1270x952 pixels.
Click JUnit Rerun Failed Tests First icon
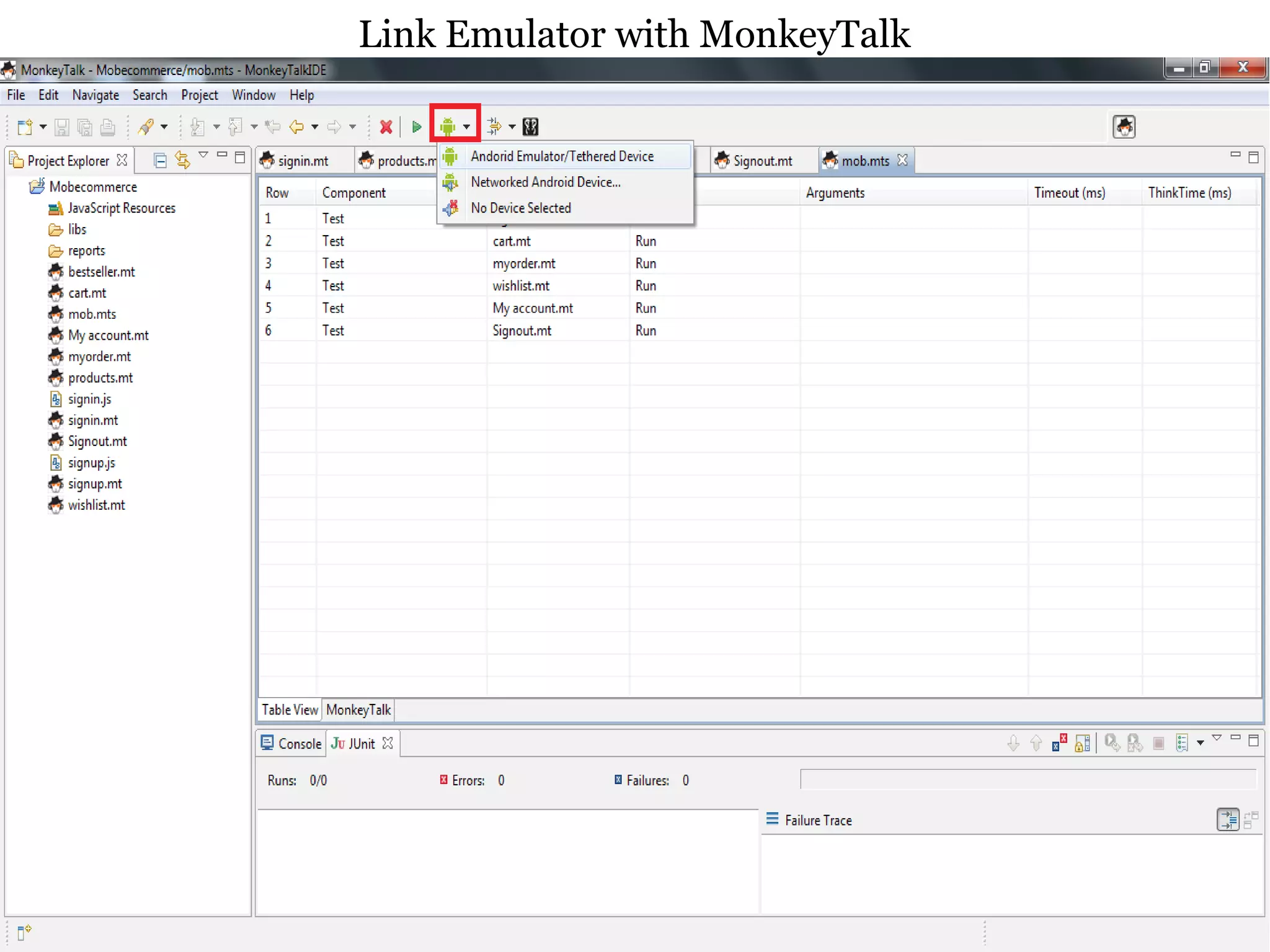point(1135,743)
